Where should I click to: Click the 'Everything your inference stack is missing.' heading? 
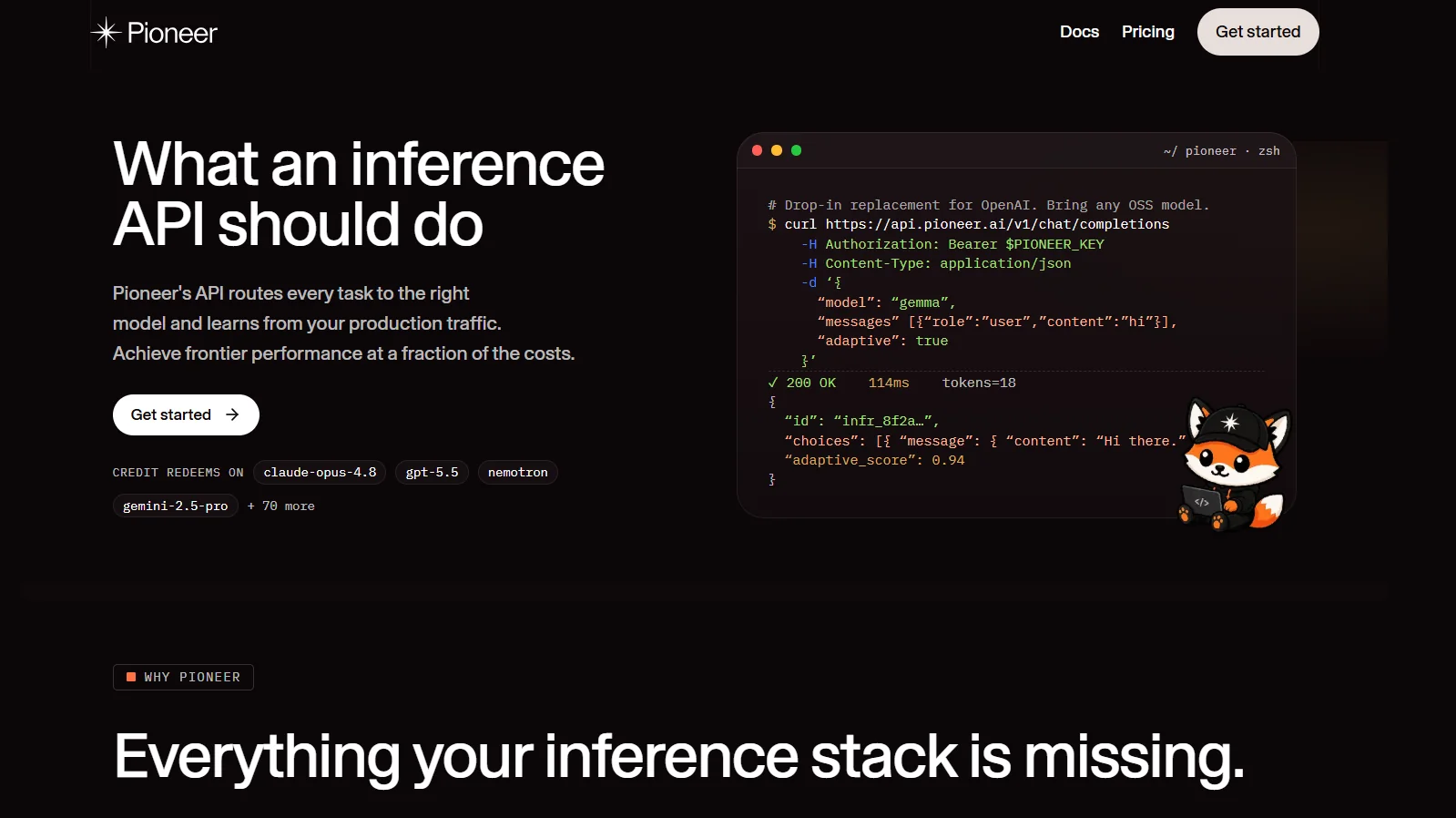click(x=679, y=757)
